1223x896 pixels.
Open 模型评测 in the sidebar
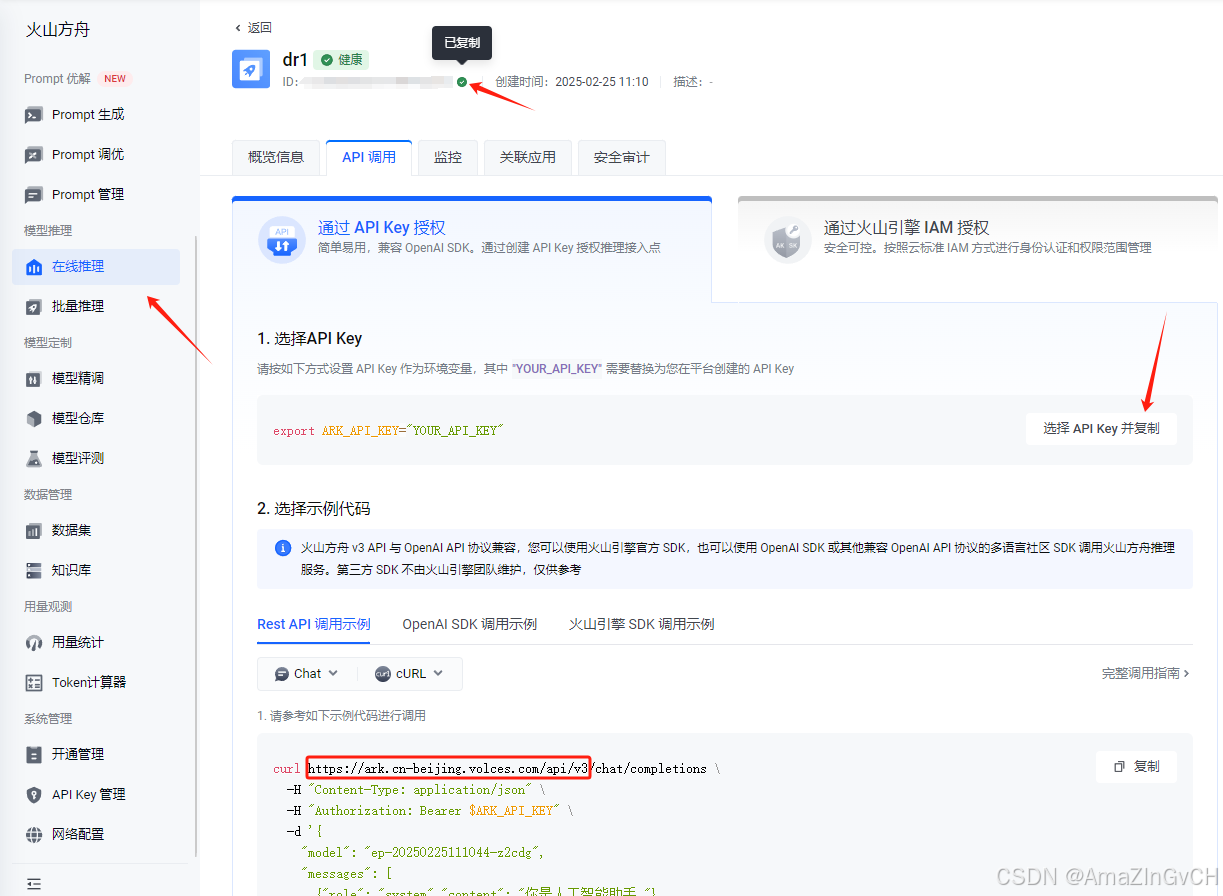pos(96,459)
